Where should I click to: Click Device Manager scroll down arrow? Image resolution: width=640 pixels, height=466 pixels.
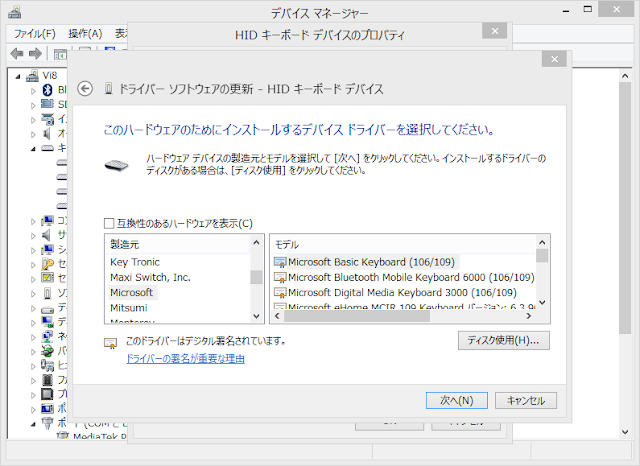pos(625,432)
